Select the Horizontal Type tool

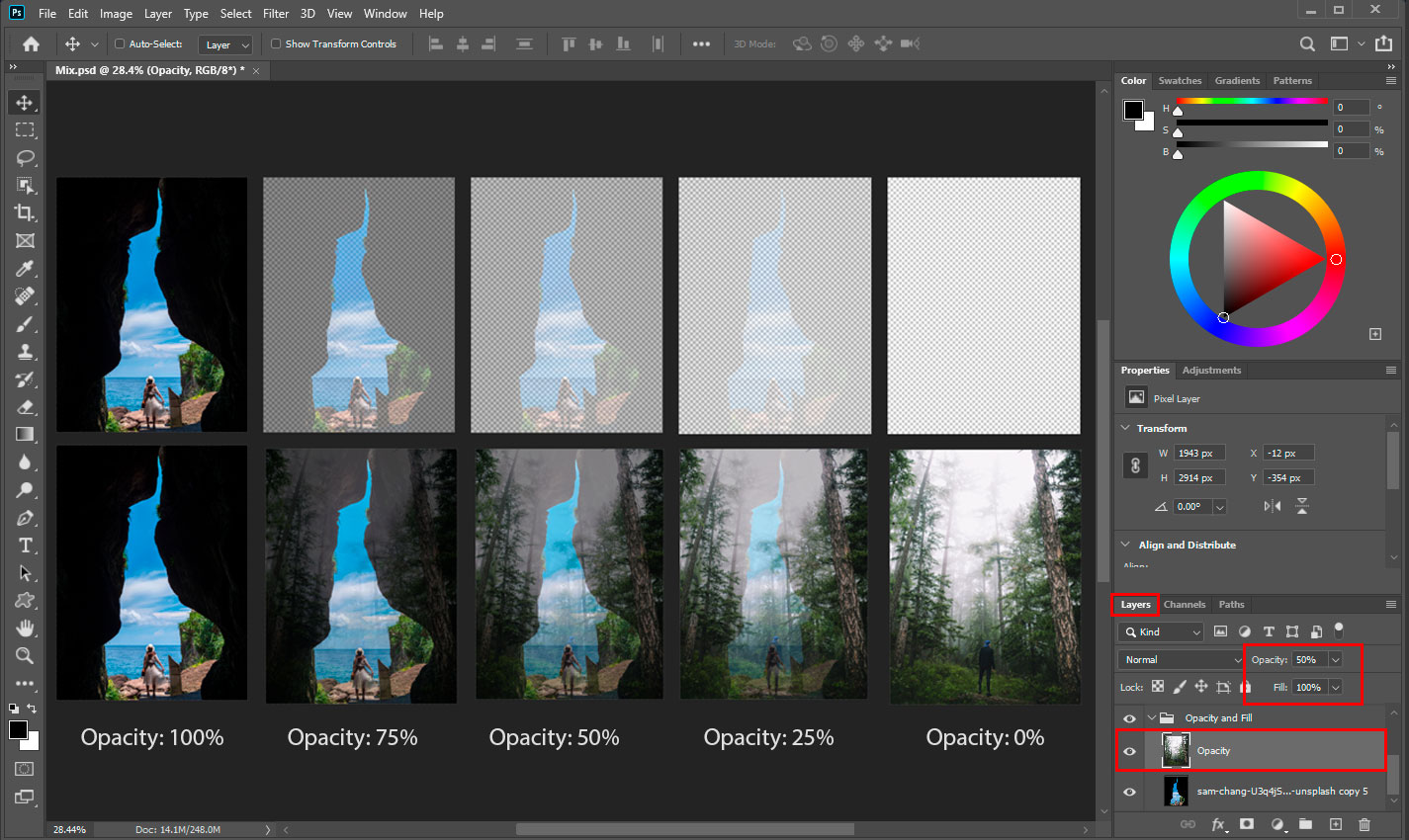pos(24,545)
